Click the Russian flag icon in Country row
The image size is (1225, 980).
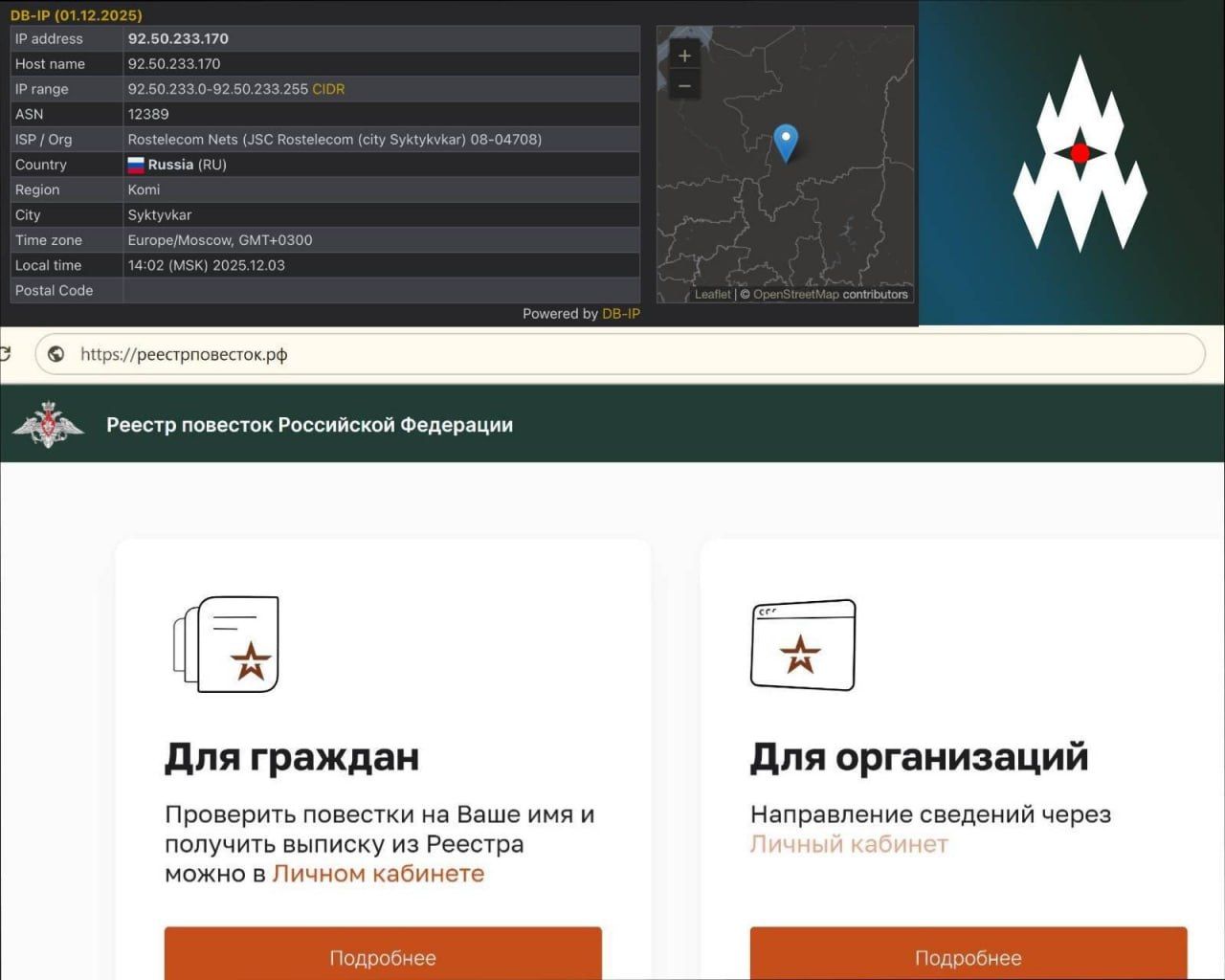(x=136, y=165)
